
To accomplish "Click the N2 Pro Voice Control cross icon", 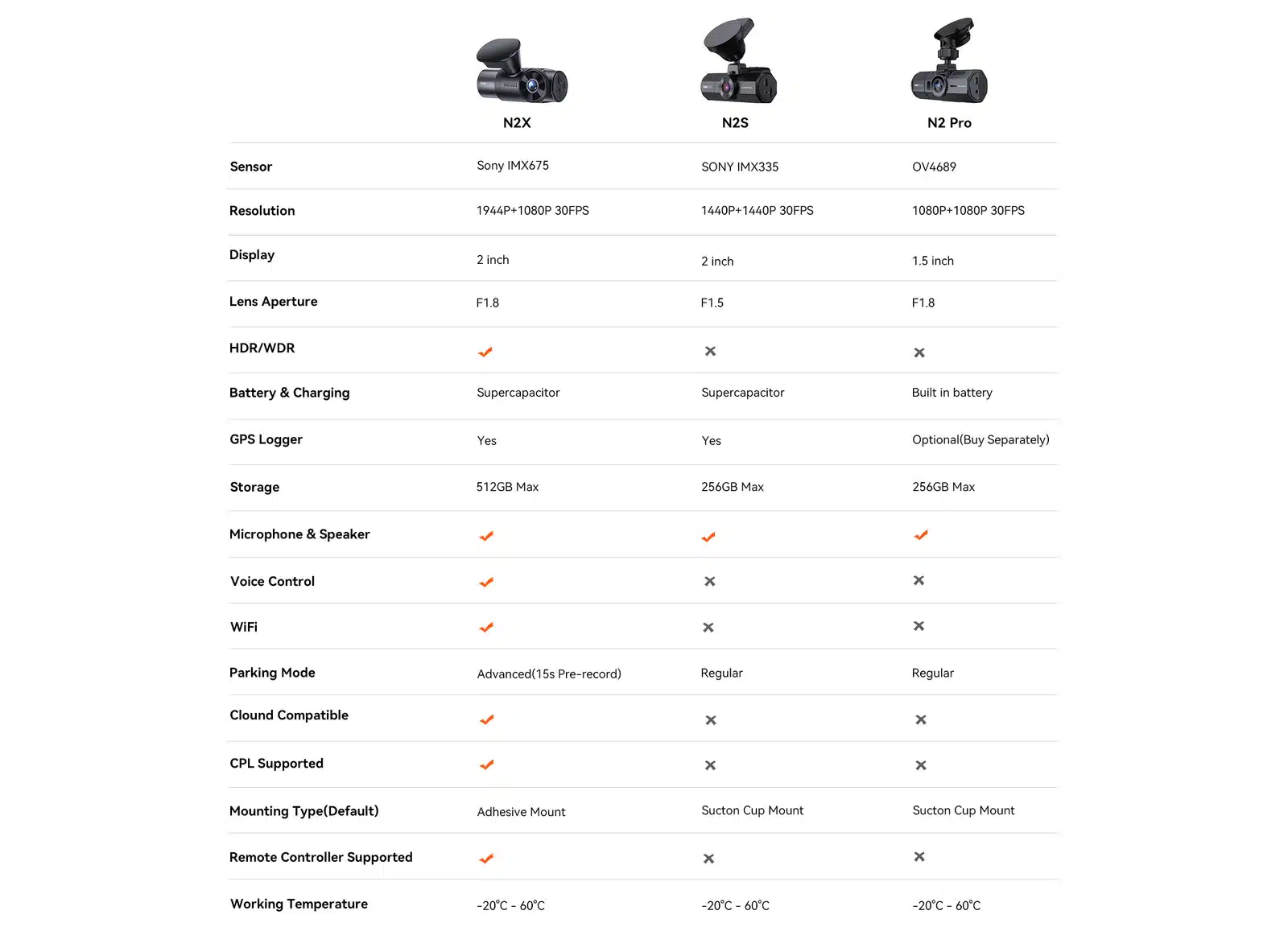I will coord(919,580).
